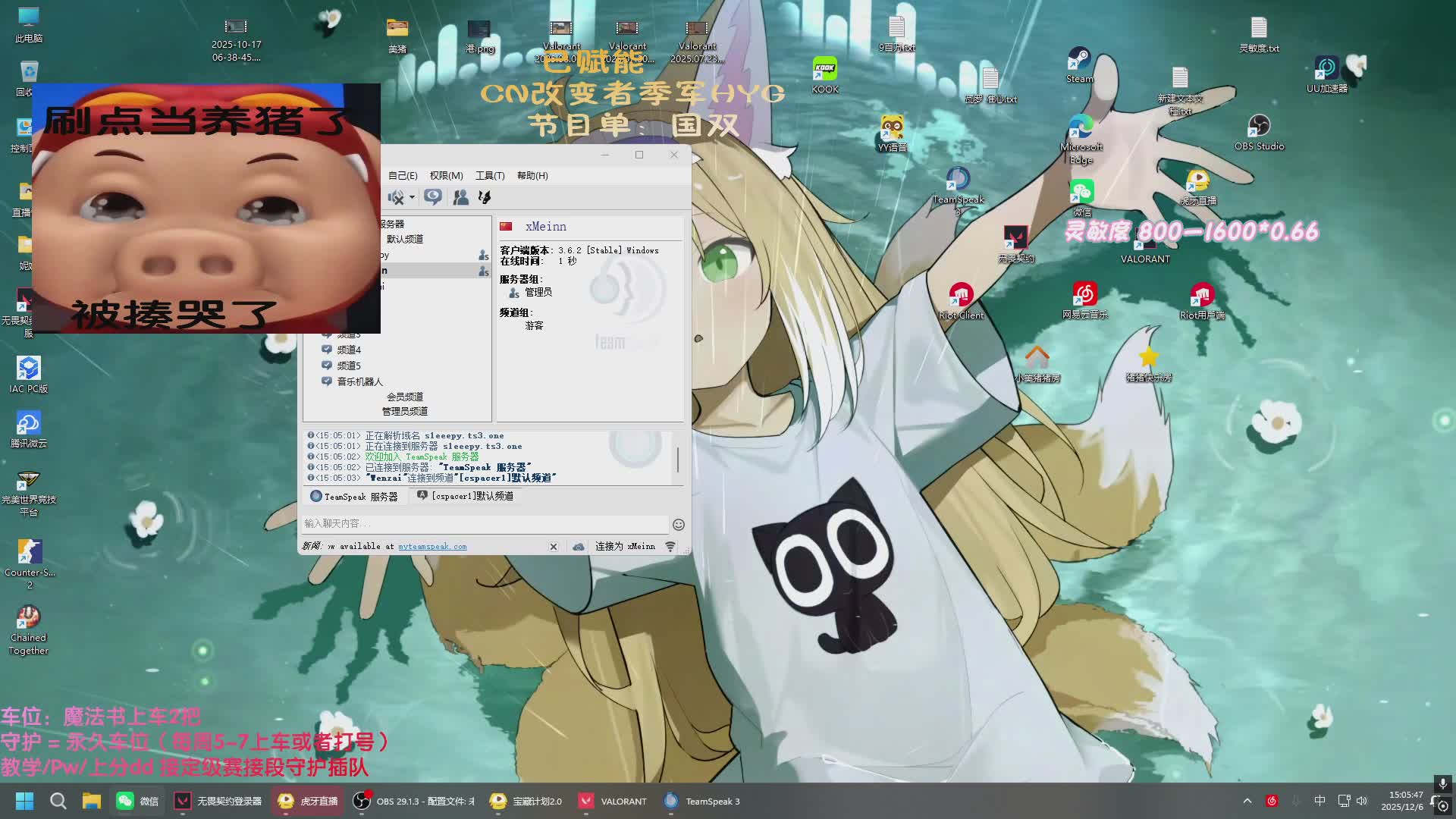This screenshot has width=1456, height=819.
Task: Click the connection quality signal icon
Action: pyautogui.click(x=670, y=547)
